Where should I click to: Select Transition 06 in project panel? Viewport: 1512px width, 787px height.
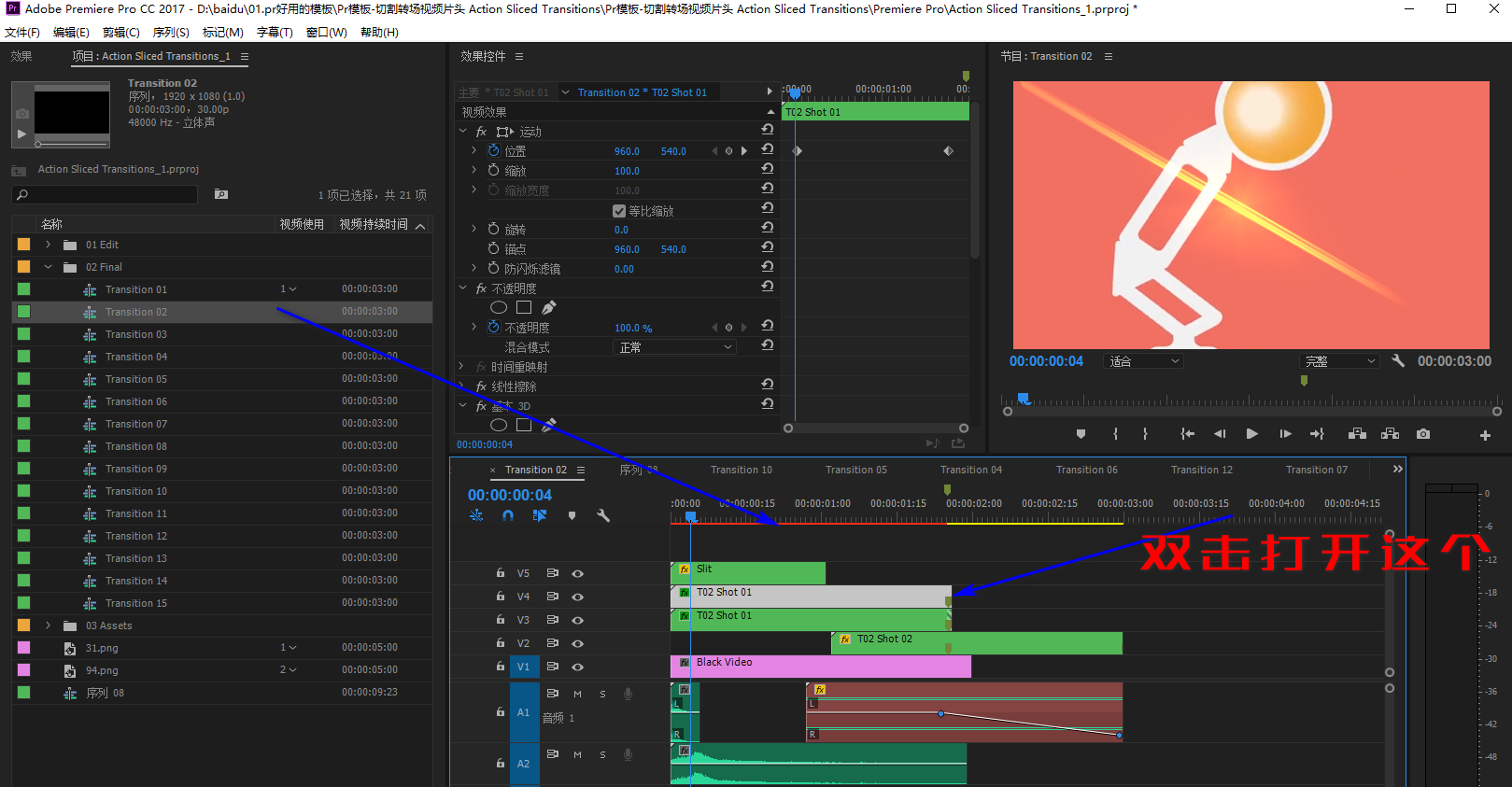click(x=136, y=401)
